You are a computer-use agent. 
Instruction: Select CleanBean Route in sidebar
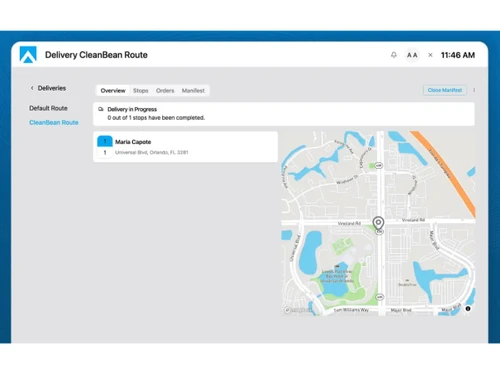(54, 122)
